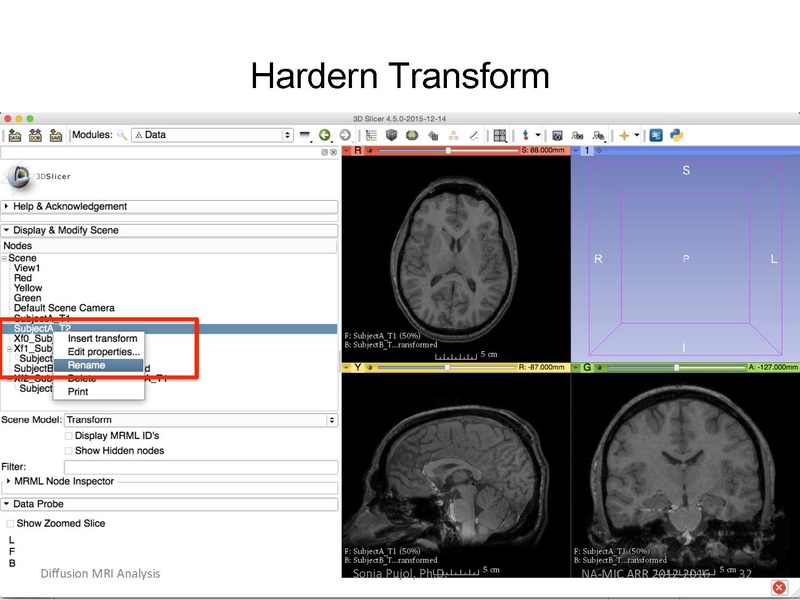Open the Python interactor icon
Viewport: 800px width, 600px height.
676,135
